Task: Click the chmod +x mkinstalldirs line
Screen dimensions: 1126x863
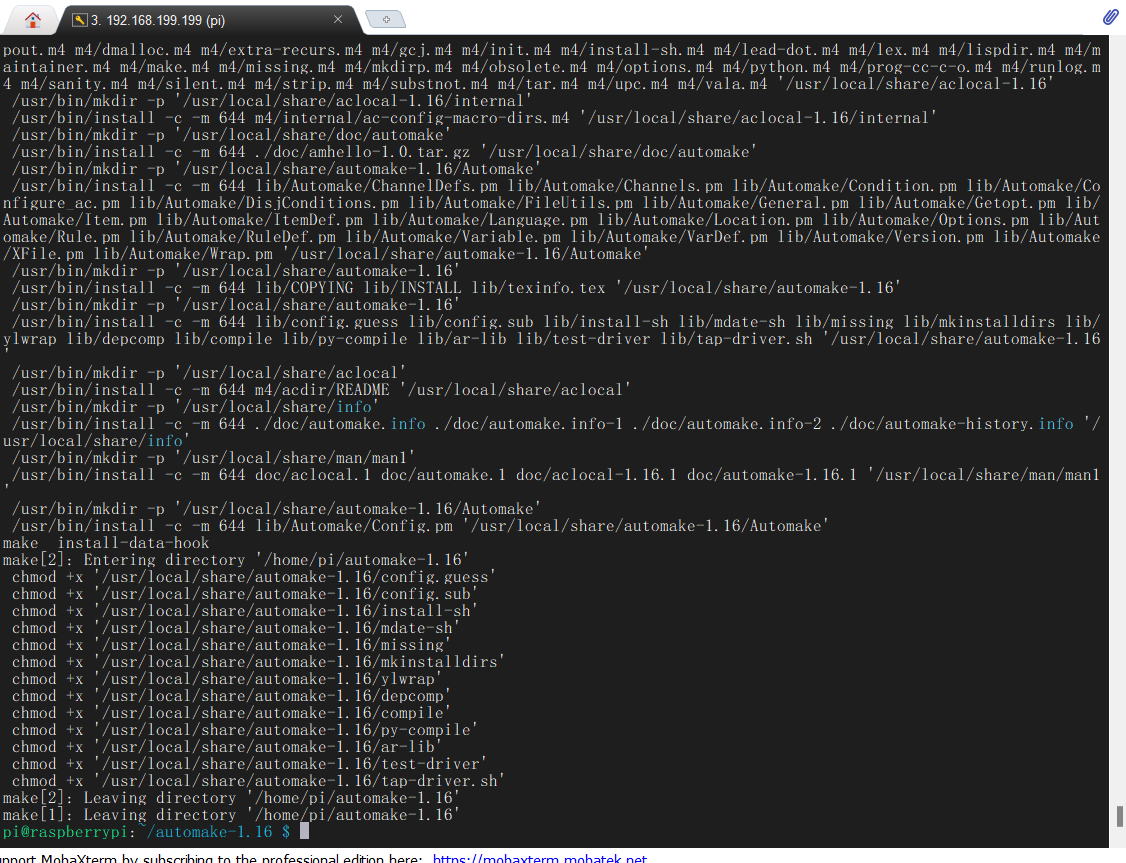Action: point(258,662)
